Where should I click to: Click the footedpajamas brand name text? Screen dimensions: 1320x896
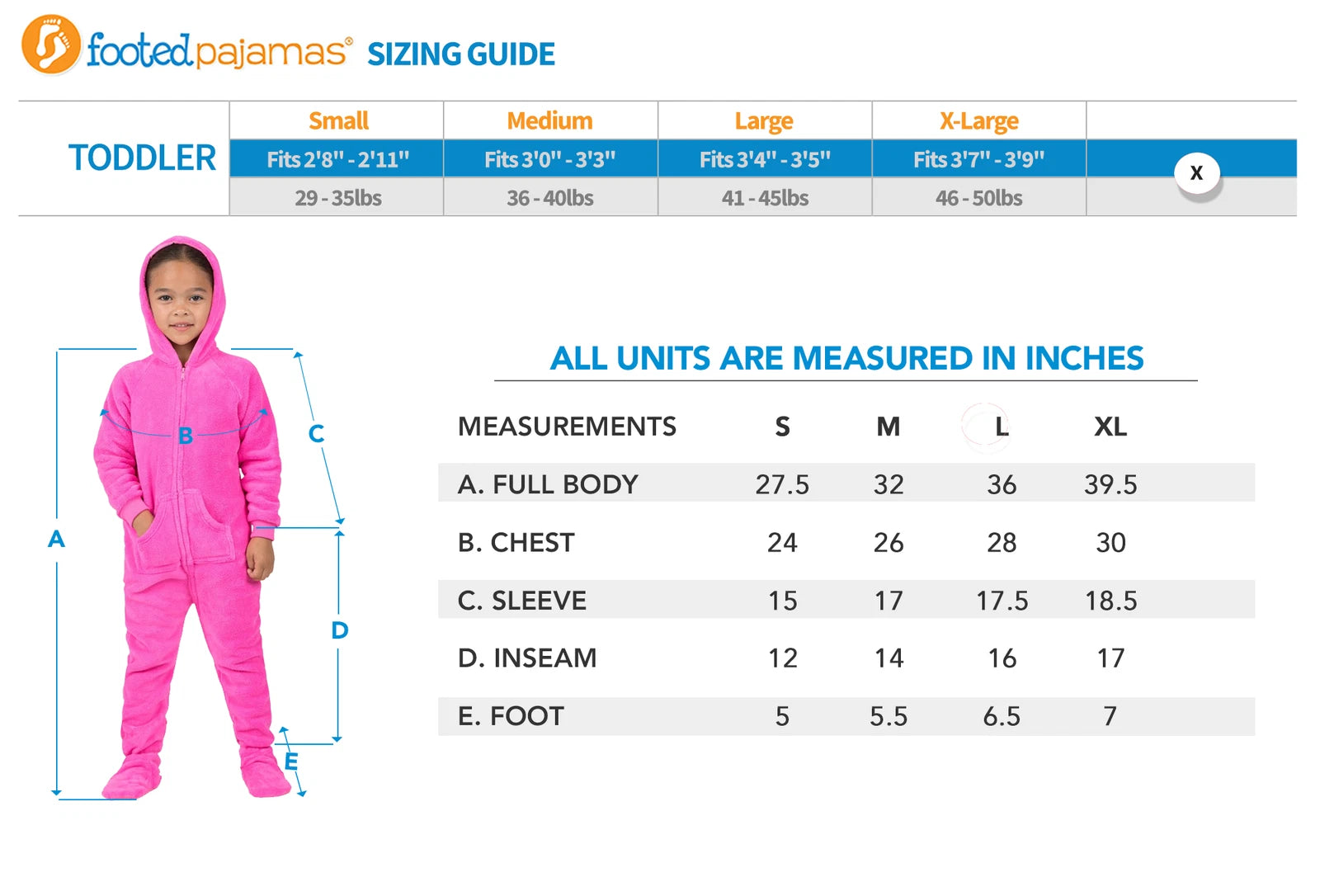coord(219,51)
